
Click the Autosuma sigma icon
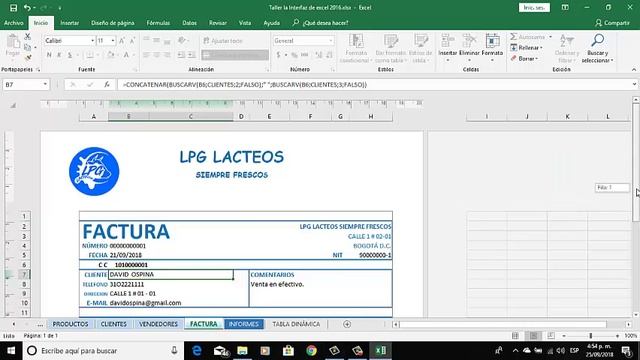(x=513, y=37)
